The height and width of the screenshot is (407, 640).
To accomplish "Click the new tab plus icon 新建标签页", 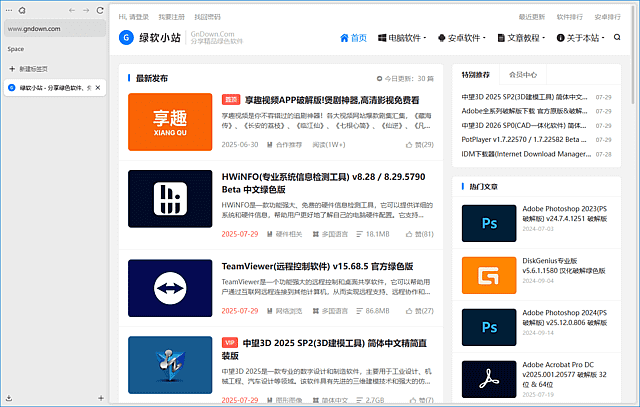I will [12, 68].
